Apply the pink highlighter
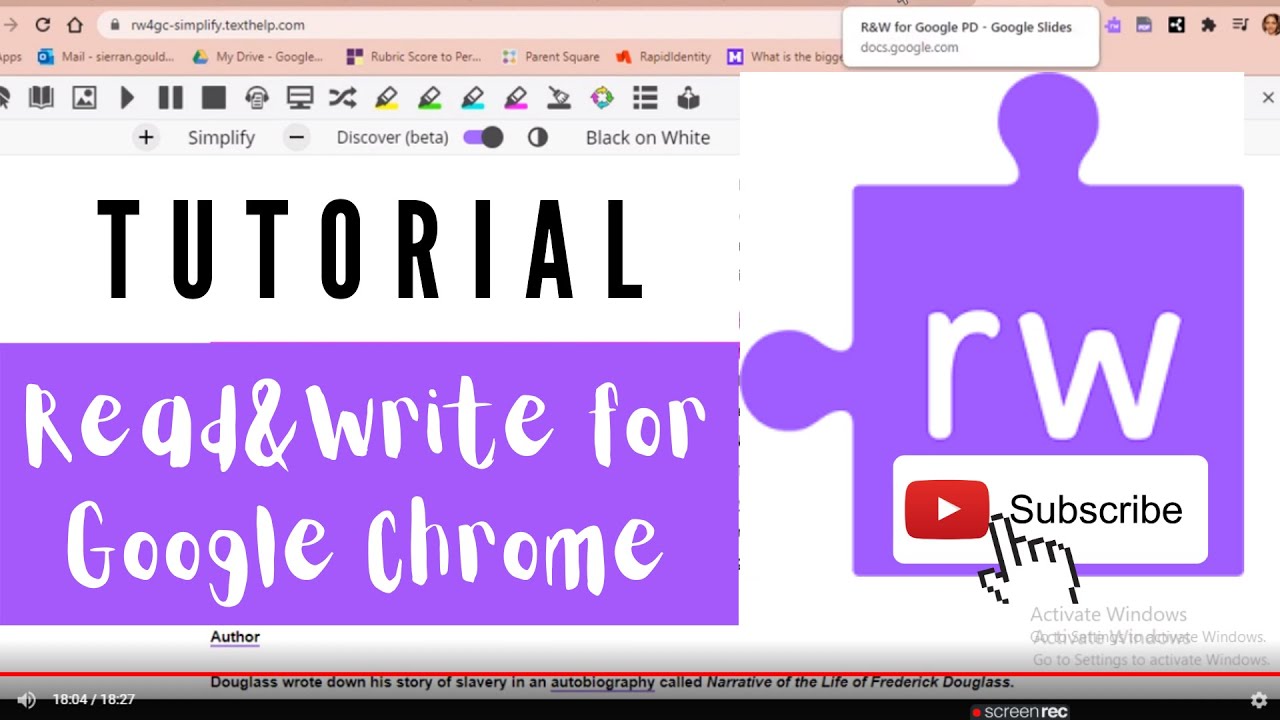Screen dimensions: 1280x720 coord(516,98)
